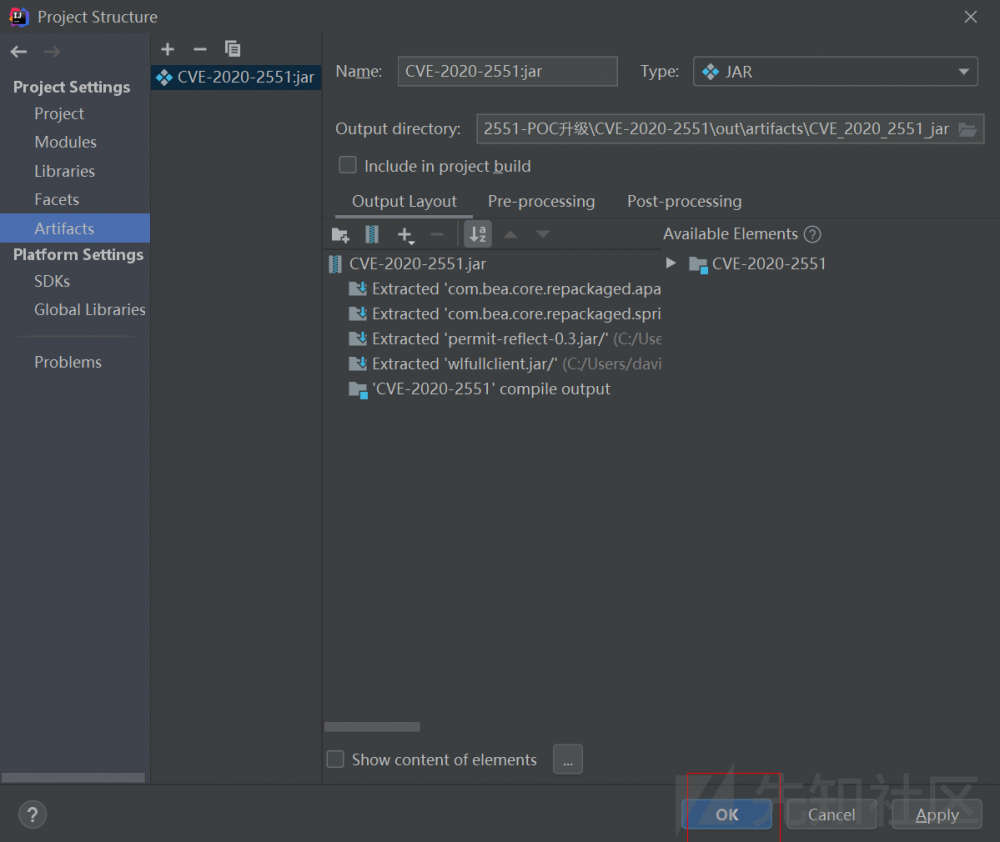This screenshot has width=1000, height=842.
Task: Click the ellipsis button beside Show content
Action: point(568,759)
